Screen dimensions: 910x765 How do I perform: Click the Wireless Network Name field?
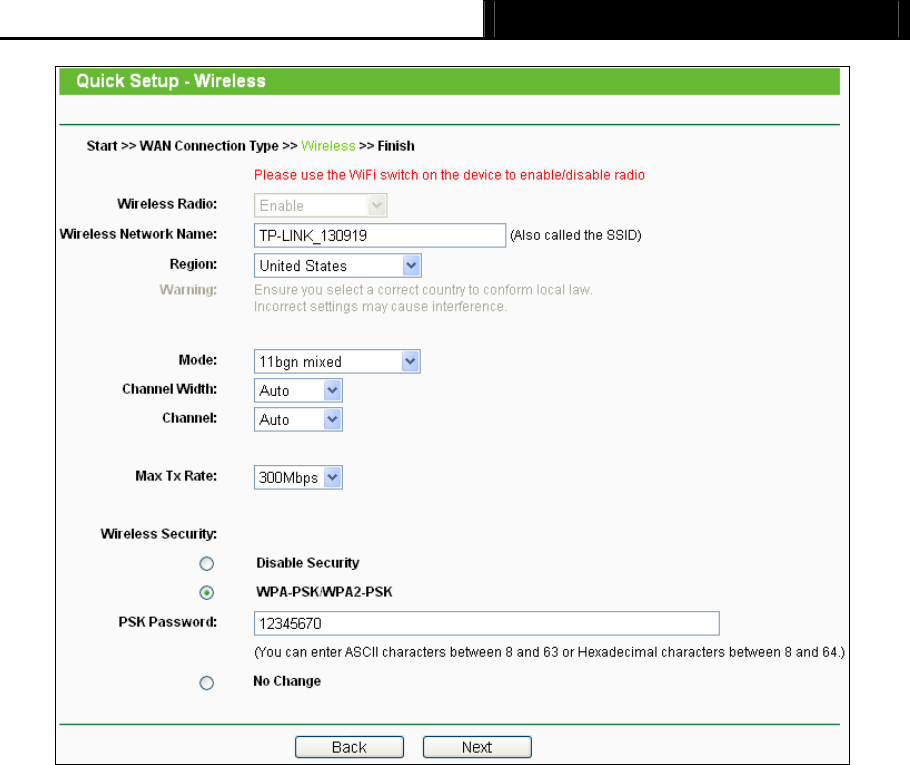click(x=380, y=235)
